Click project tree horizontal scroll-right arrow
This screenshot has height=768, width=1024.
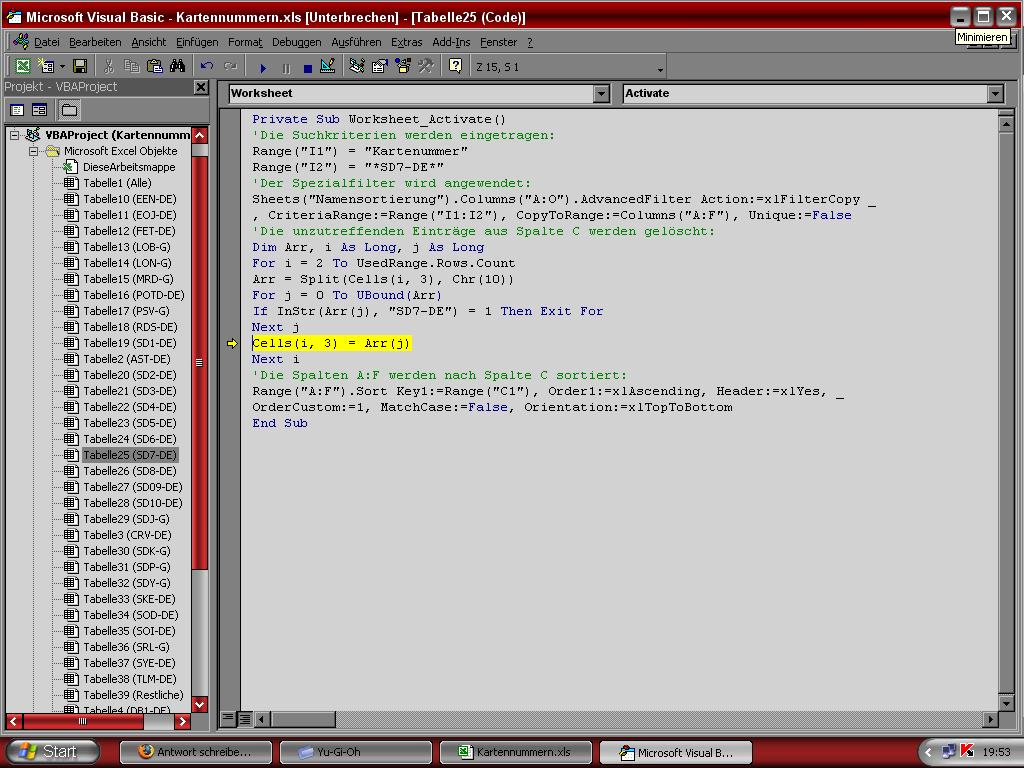click(x=182, y=722)
